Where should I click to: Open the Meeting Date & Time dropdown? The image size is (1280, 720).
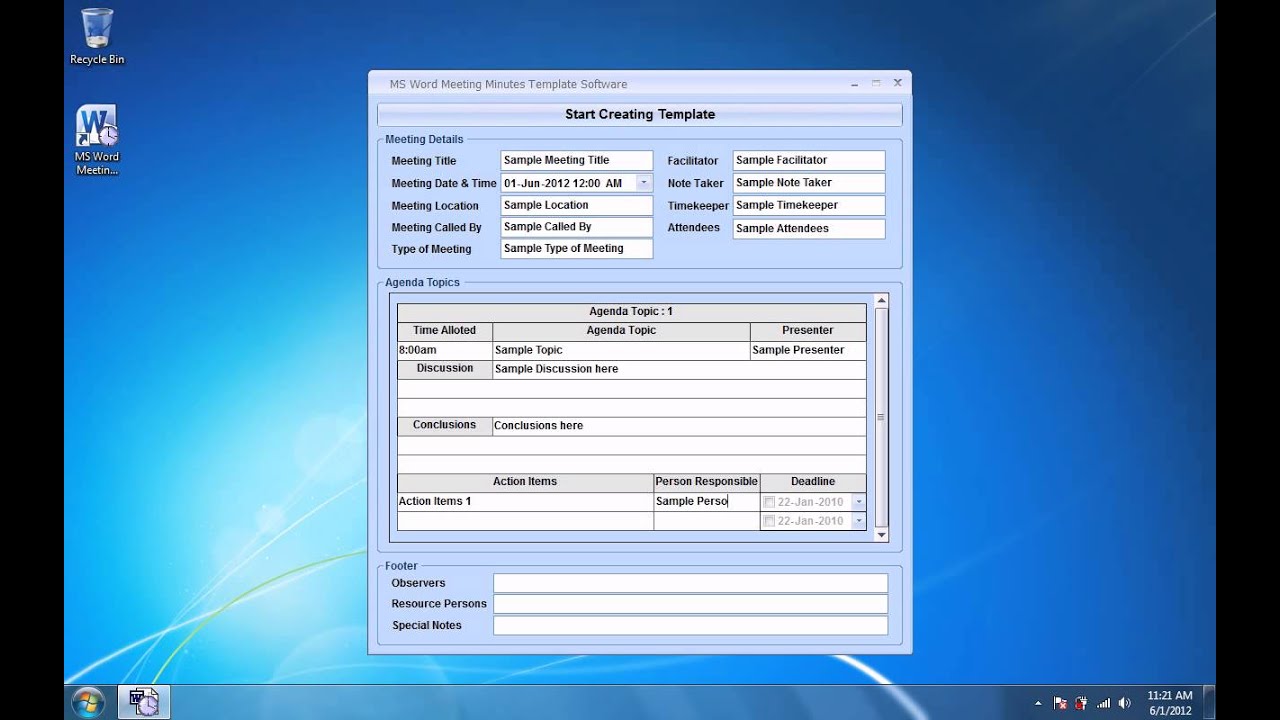tap(644, 183)
